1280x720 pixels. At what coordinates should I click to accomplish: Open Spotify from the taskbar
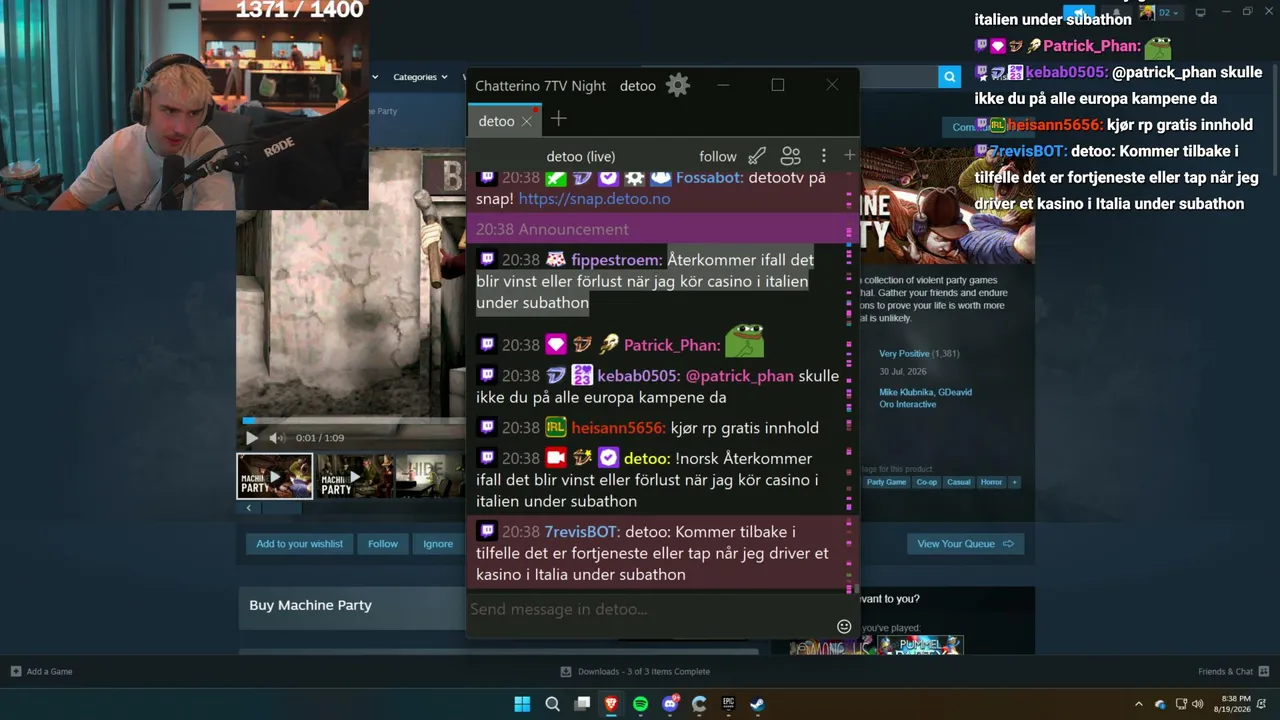[641, 704]
